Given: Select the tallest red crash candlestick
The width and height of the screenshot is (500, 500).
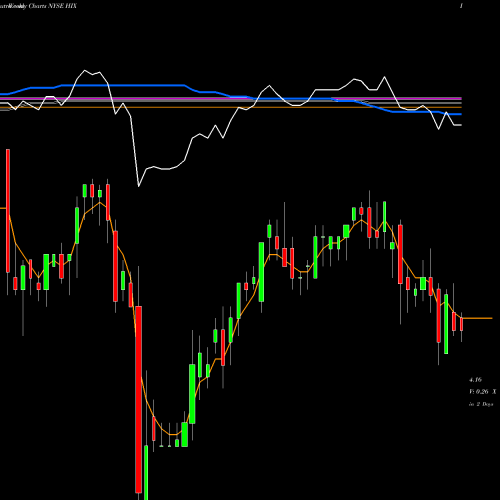Looking at the screenshot, I should pyautogui.click(x=138, y=399).
